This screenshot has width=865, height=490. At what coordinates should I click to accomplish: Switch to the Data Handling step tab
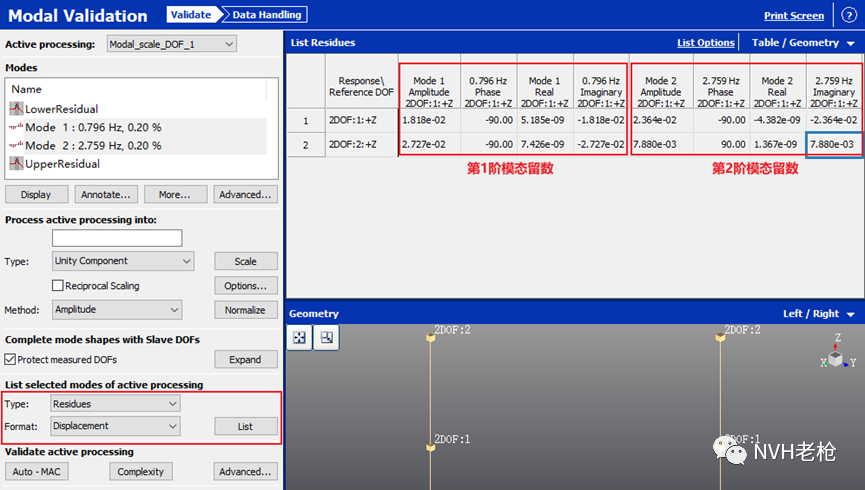pos(266,15)
